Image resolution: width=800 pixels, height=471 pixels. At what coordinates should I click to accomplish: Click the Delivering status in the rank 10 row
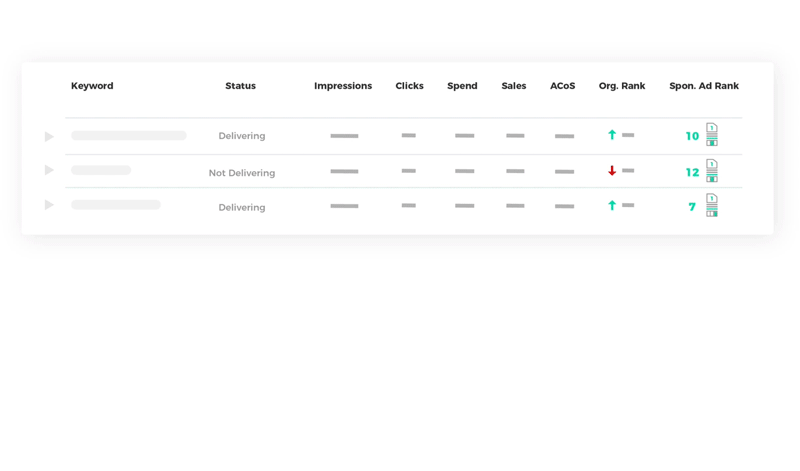242,136
